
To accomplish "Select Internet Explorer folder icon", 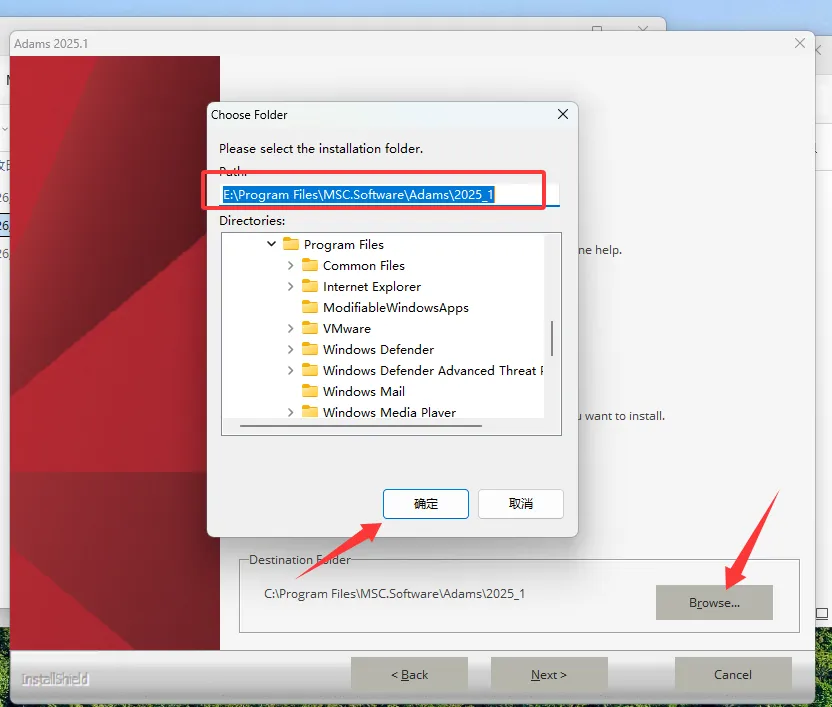I will (310, 286).
